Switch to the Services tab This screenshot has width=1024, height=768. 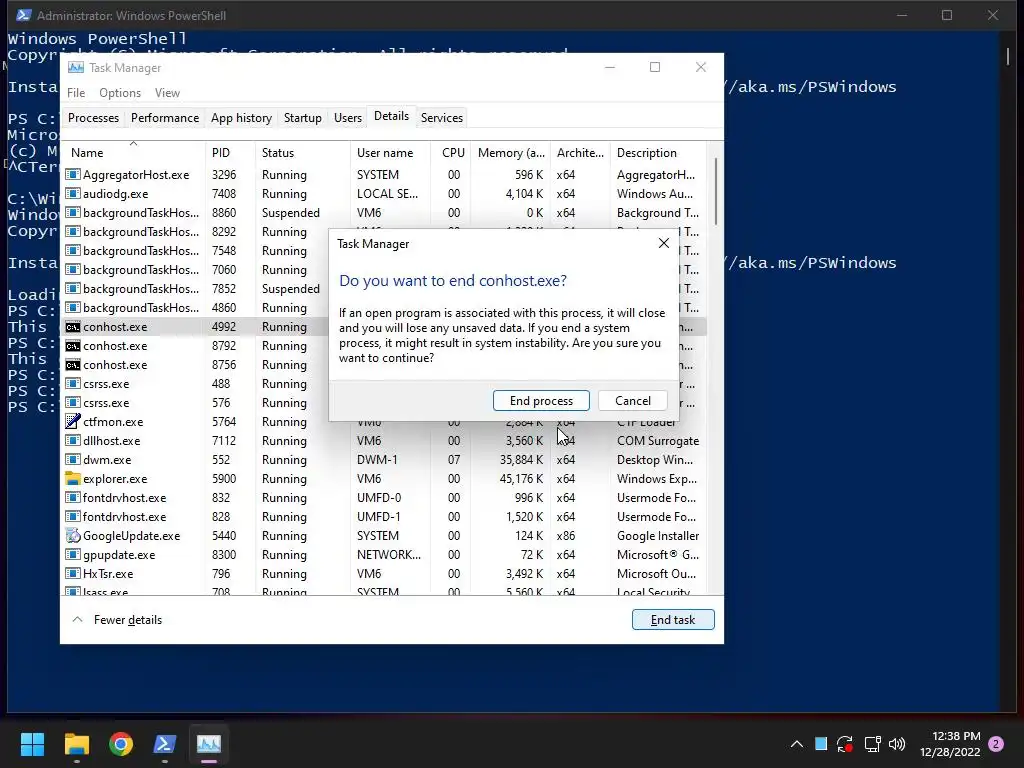pos(441,118)
